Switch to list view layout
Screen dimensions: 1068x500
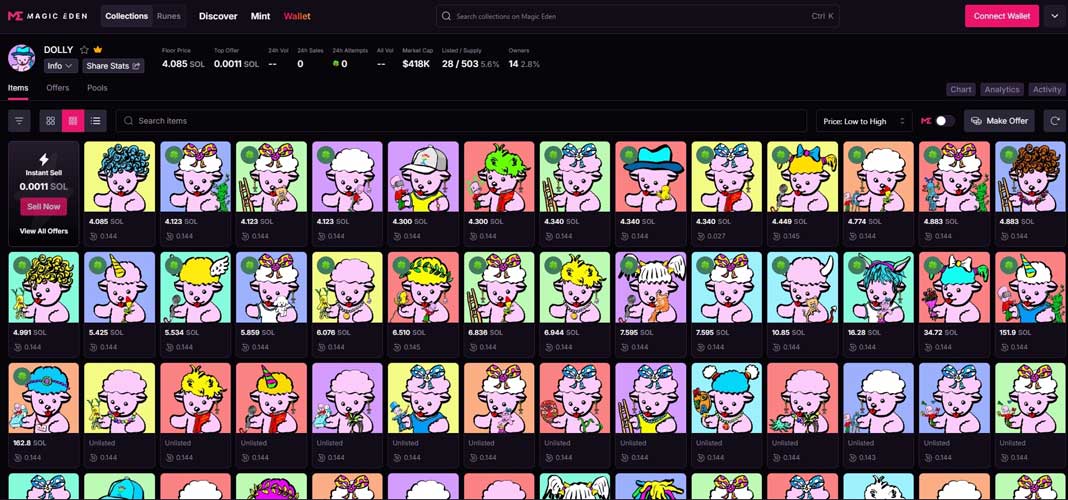click(x=95, y=121)
